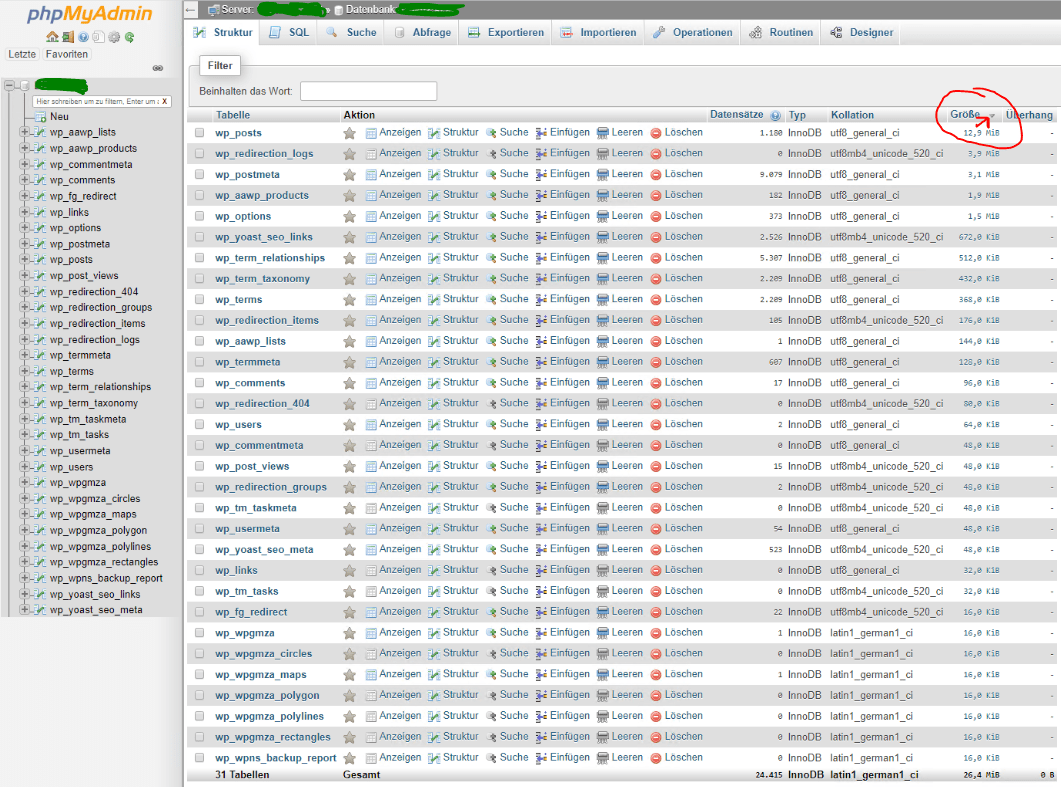Click the exit log out door icon
The image size is (1061, 787).
click(67, 37)
